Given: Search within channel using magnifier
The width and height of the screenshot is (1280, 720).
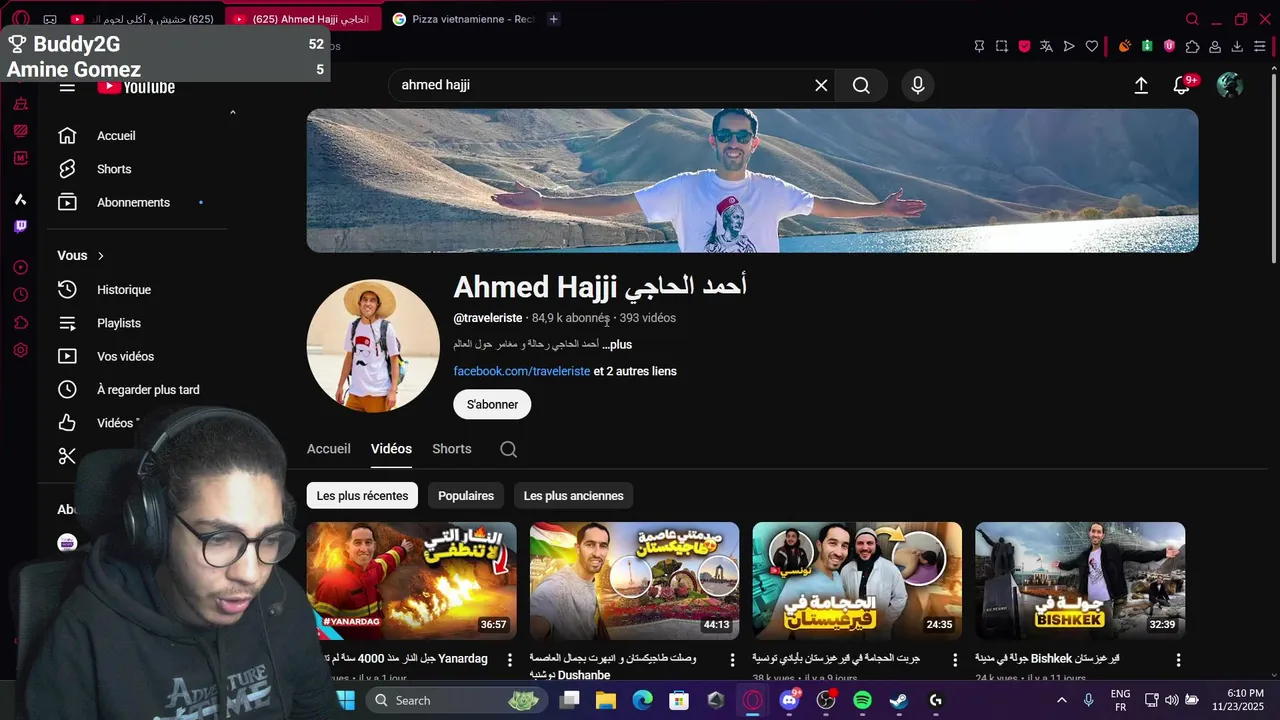Looking at the screenshot, I should pyautogui.click(x=508, y=449).
